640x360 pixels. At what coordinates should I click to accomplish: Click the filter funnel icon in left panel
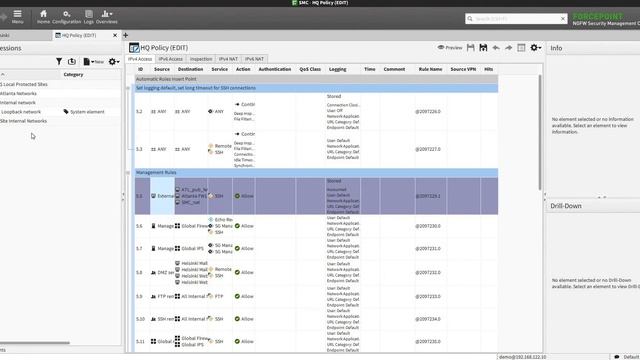[59, 62]
